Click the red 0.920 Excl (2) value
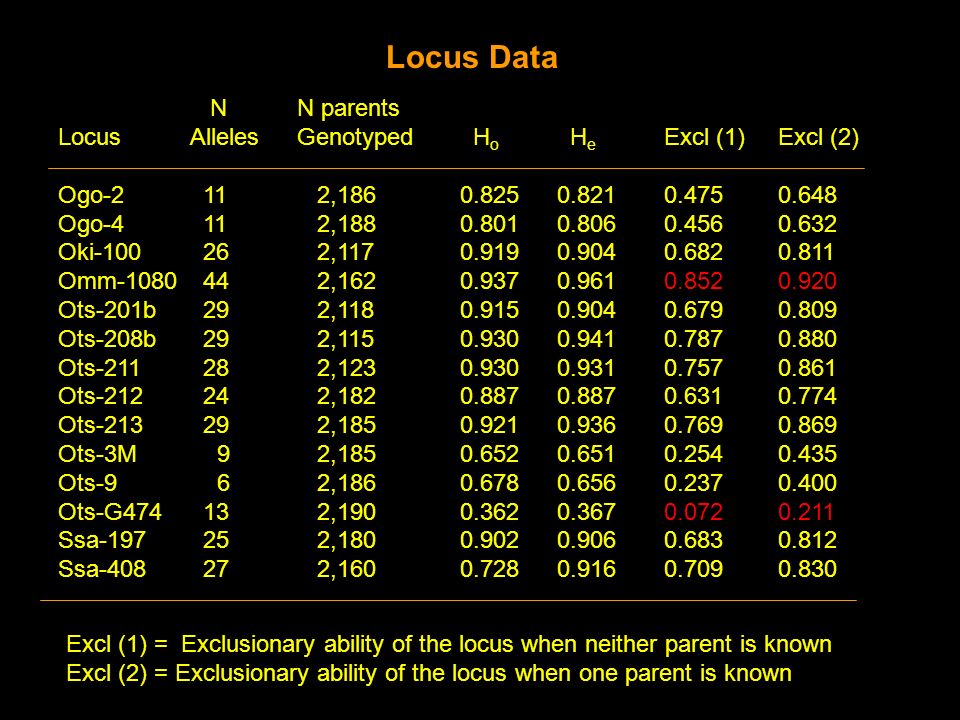Viewport: 960px width, 720px height. [807, 281]
